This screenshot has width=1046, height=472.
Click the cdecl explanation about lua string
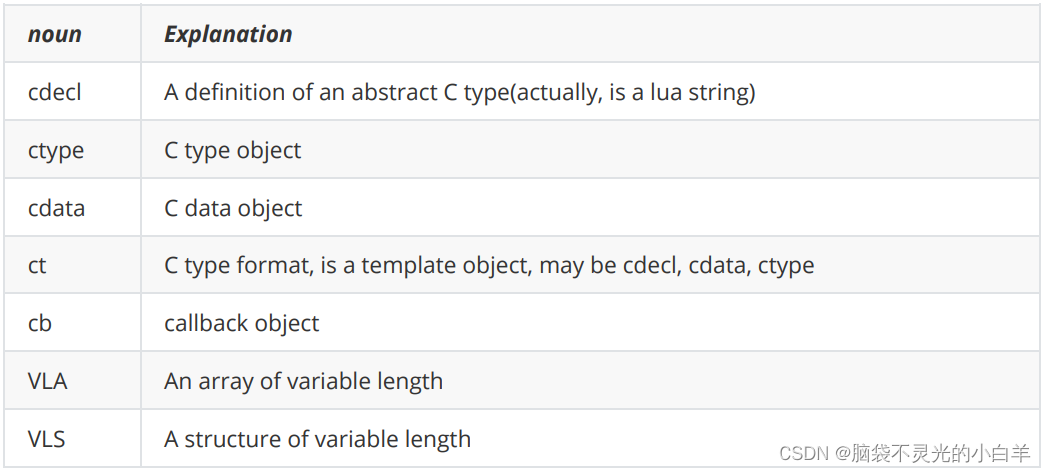click(460, 92)
